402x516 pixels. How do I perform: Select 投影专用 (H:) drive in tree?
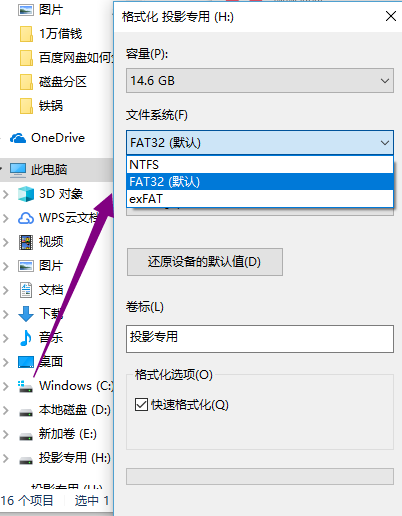[x=65, y=458]
